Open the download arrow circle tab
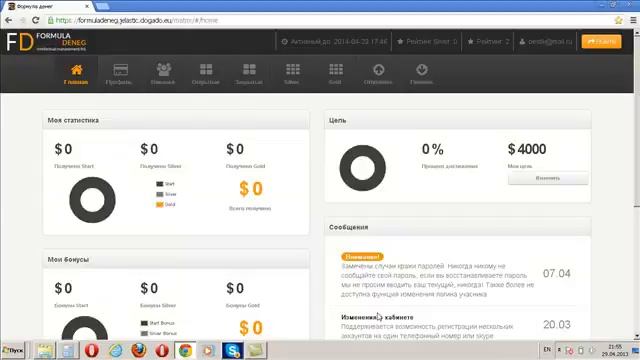This screenshot has width=640, height=360. tap(422, 74)
